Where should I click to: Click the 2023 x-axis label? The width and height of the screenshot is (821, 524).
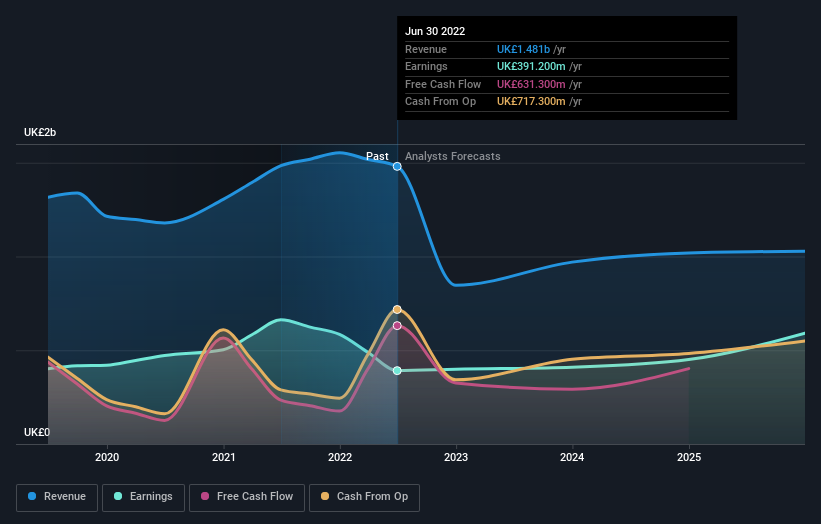456,457
